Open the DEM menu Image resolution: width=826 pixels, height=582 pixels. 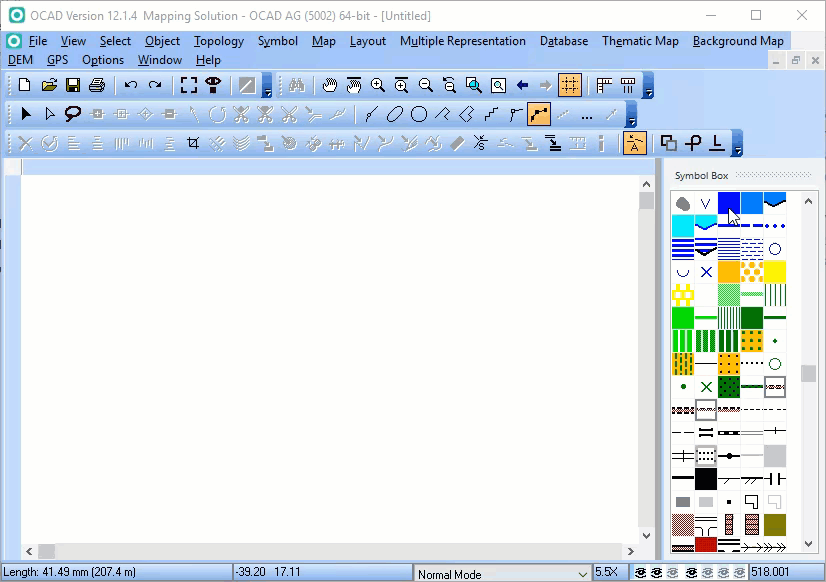point(21,60)
